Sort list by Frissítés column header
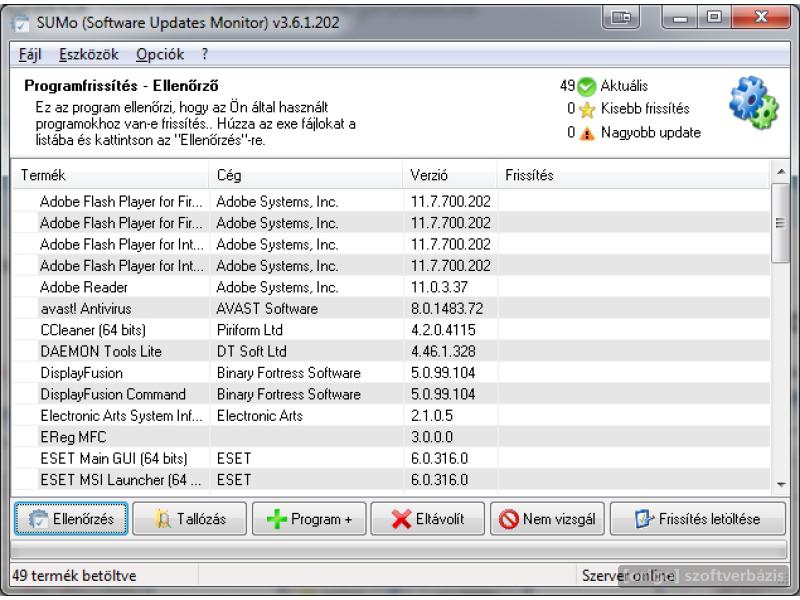The height and width of the screenshot is (600, 800). click(633, 175)
